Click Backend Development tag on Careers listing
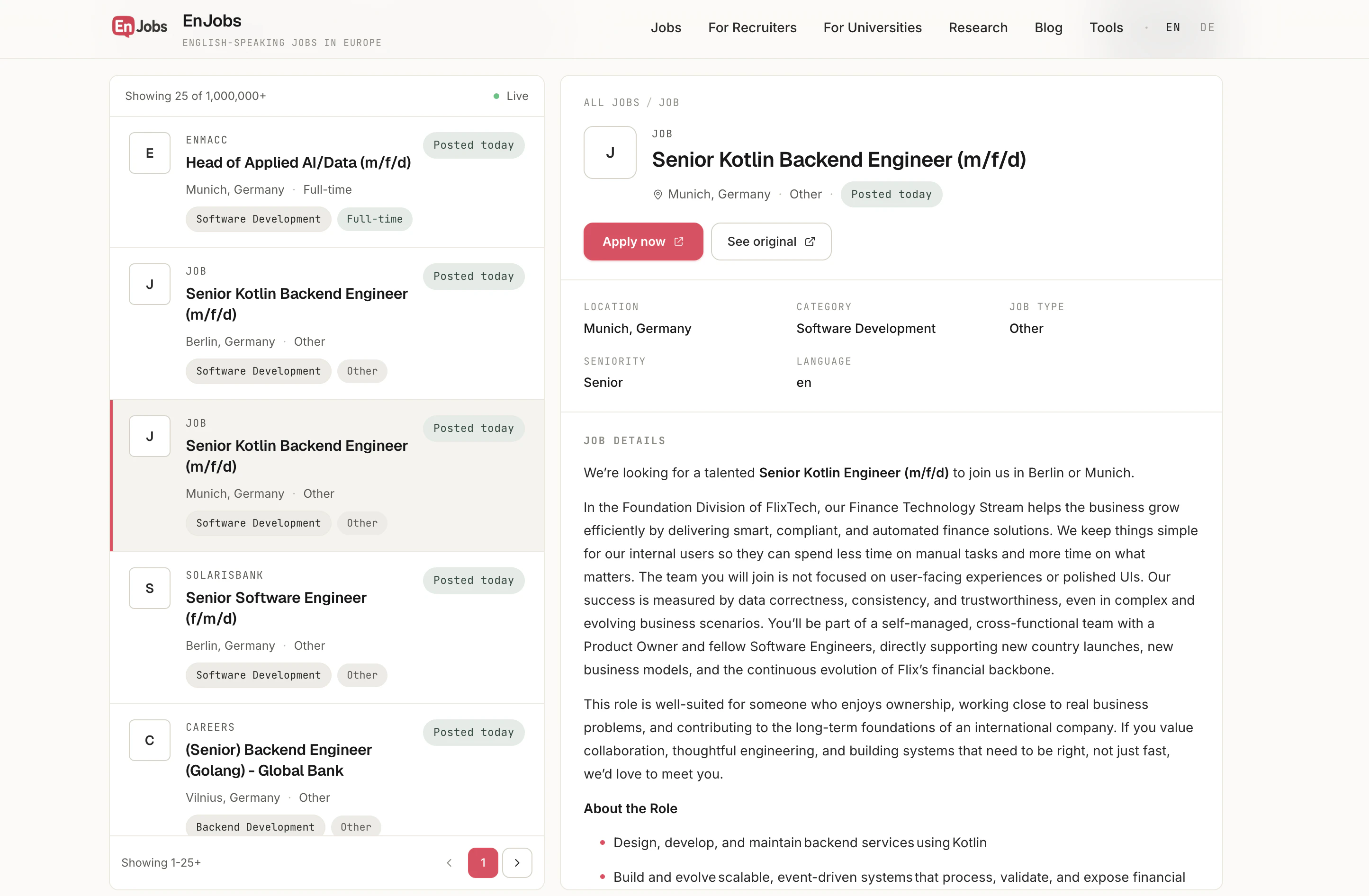The image size is (1369, 896). [255, 827]
